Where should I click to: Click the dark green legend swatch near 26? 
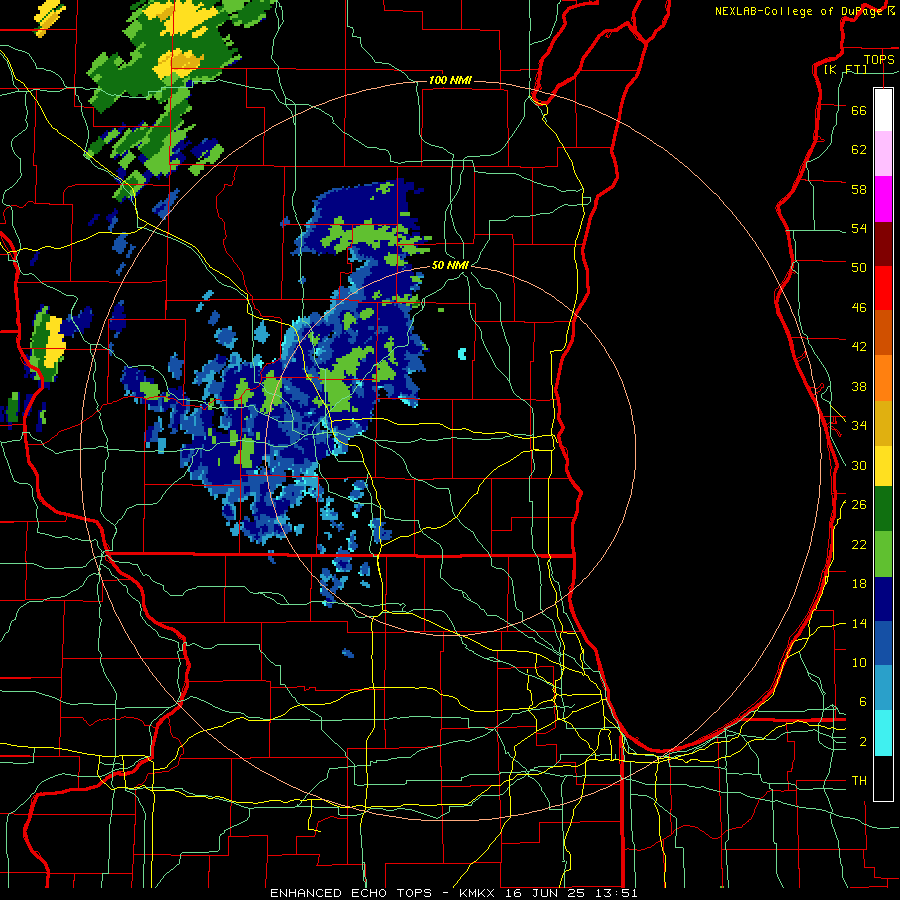[x=883, y=509]
